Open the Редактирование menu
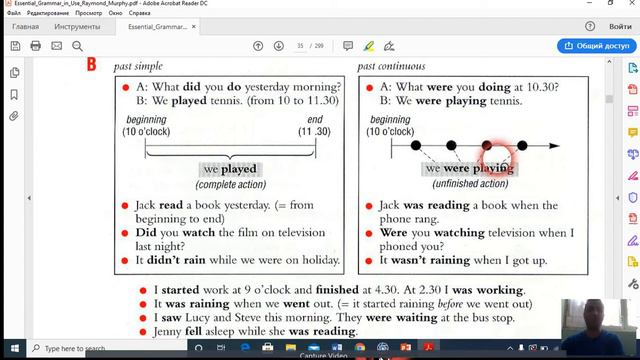The width and height of the screenshot is (640, 360). (48, 13)
